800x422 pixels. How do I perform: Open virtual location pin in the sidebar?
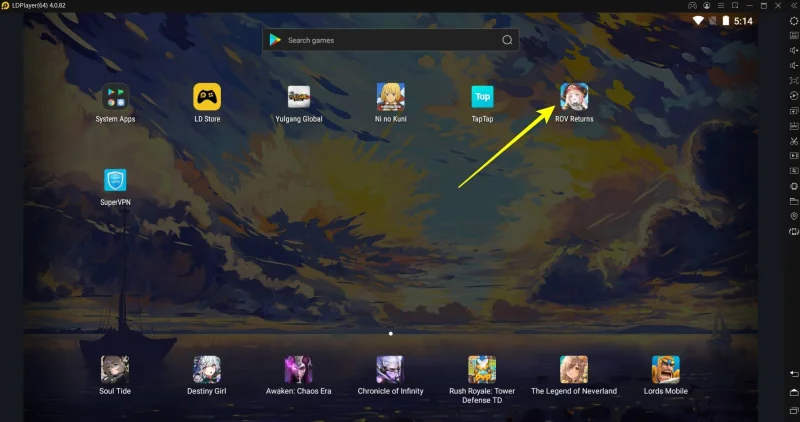pyautogui.click(x=794, y=216)
